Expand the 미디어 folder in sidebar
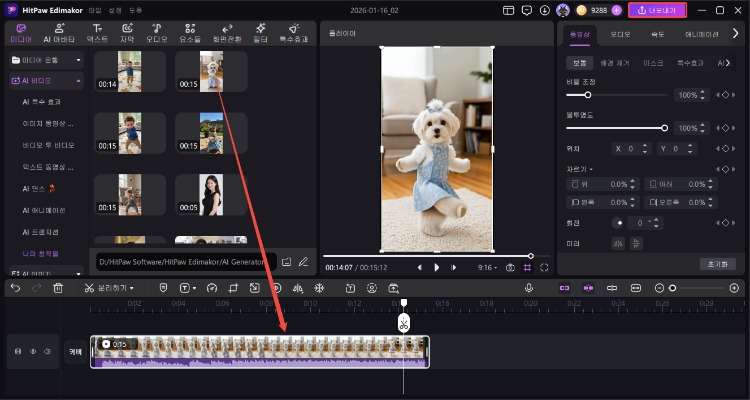Image resolution: width=750 pixels, height=400 pixels. (47, 60)
